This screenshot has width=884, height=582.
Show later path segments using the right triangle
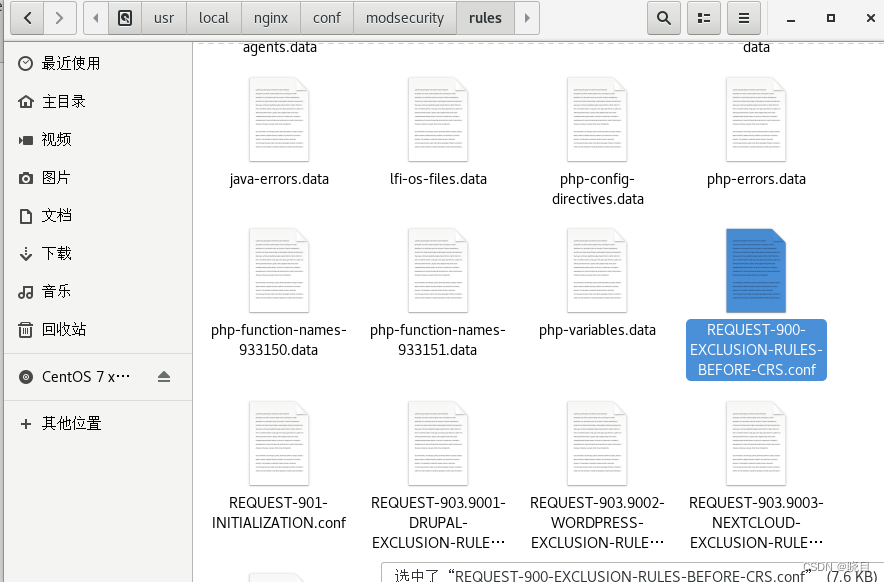click(x=527, y=18)
